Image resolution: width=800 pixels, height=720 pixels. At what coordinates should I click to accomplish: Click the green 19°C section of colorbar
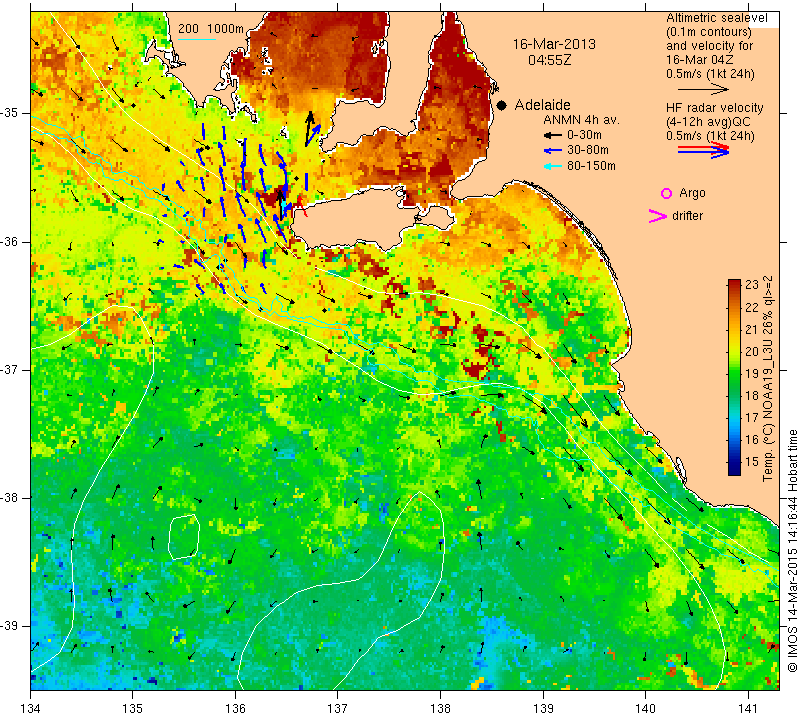(734, 373)
